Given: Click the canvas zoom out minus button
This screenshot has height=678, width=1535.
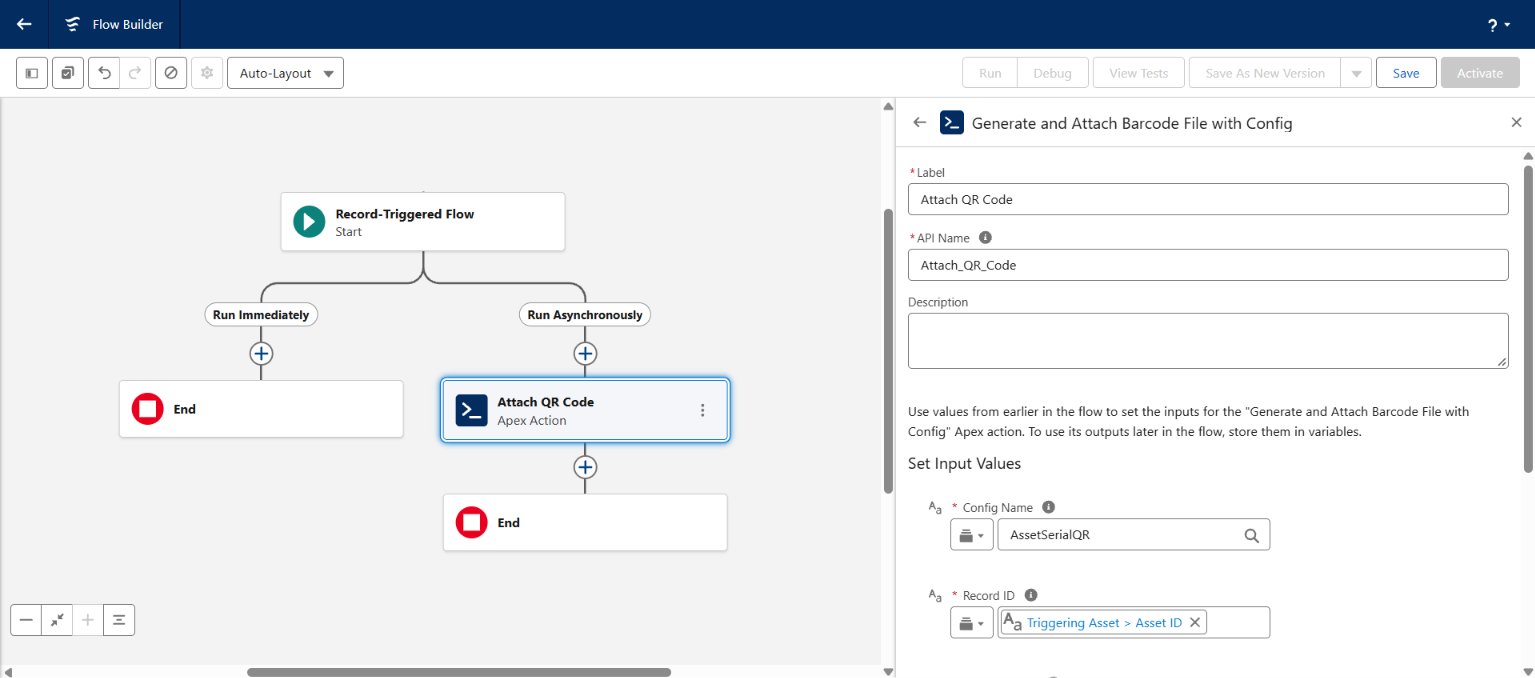Looking at the screenshot, I should point(26,620).
